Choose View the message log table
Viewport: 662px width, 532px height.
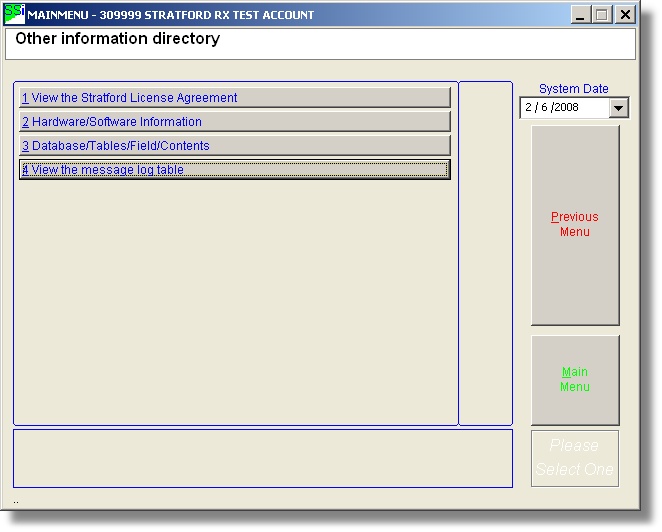tap(235, 170)
